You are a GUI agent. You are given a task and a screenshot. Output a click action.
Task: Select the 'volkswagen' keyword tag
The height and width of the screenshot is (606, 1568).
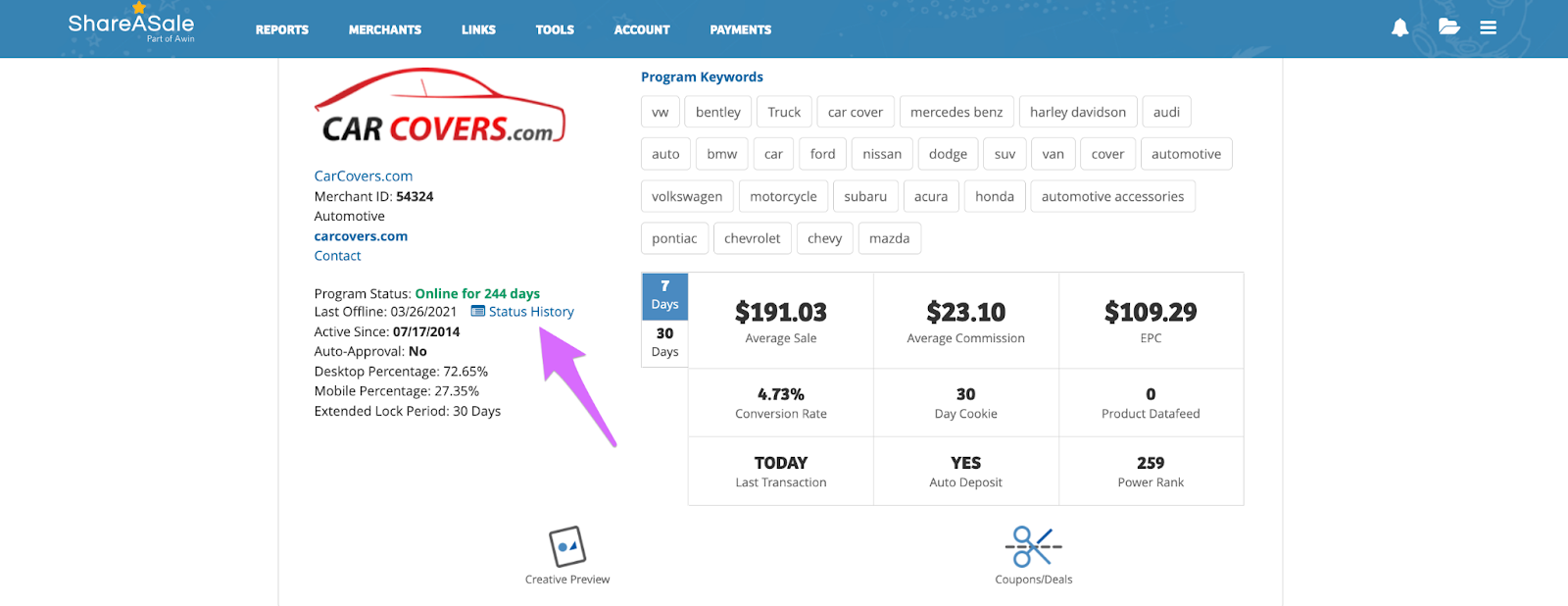coord(687,196)
